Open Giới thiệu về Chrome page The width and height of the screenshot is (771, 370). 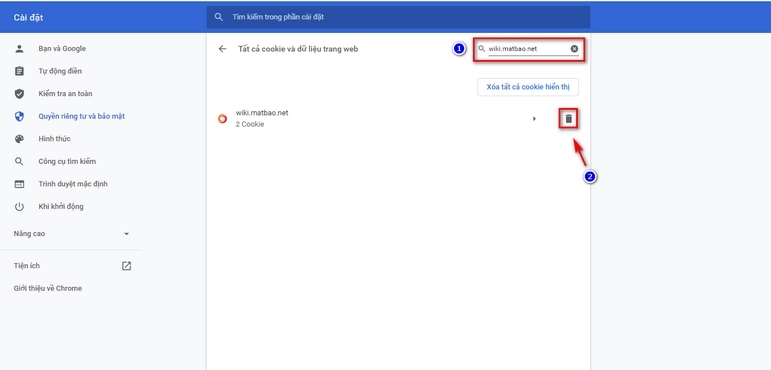pyautogui.click(x=48, y=288)
